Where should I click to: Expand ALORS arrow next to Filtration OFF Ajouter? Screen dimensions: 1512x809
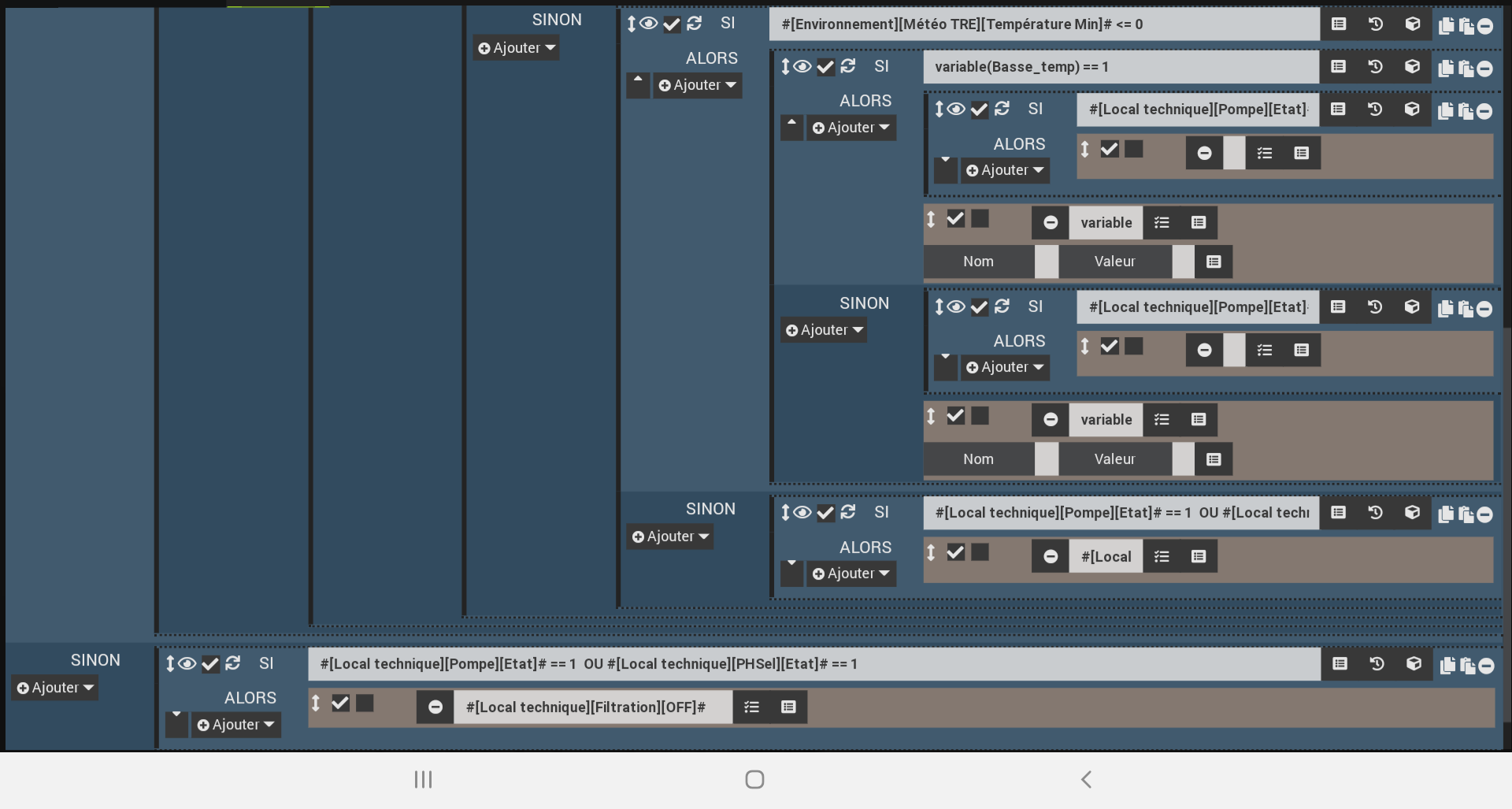176,724
